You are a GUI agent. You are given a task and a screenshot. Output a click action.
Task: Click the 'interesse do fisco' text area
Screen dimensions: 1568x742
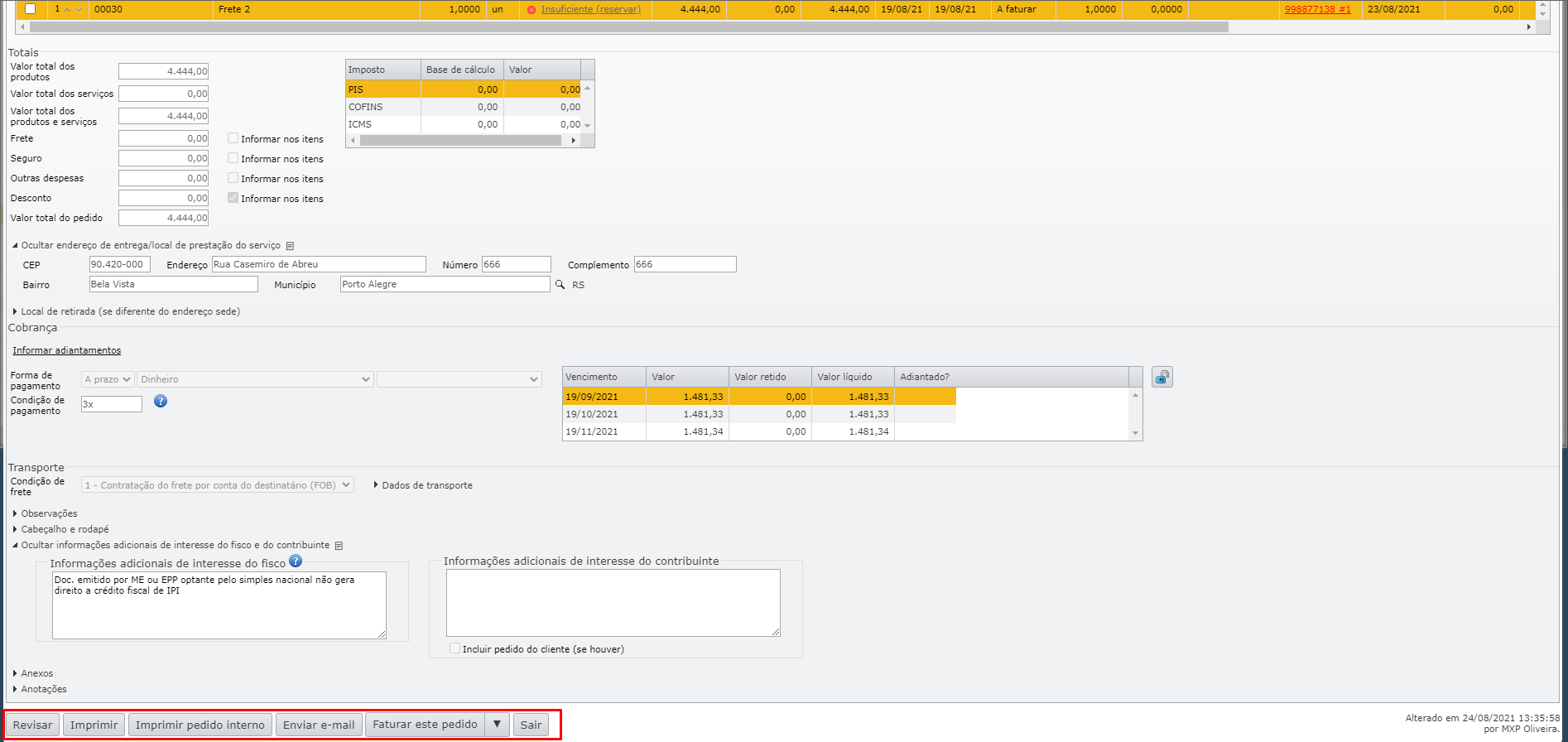click(x=219, y=605)
